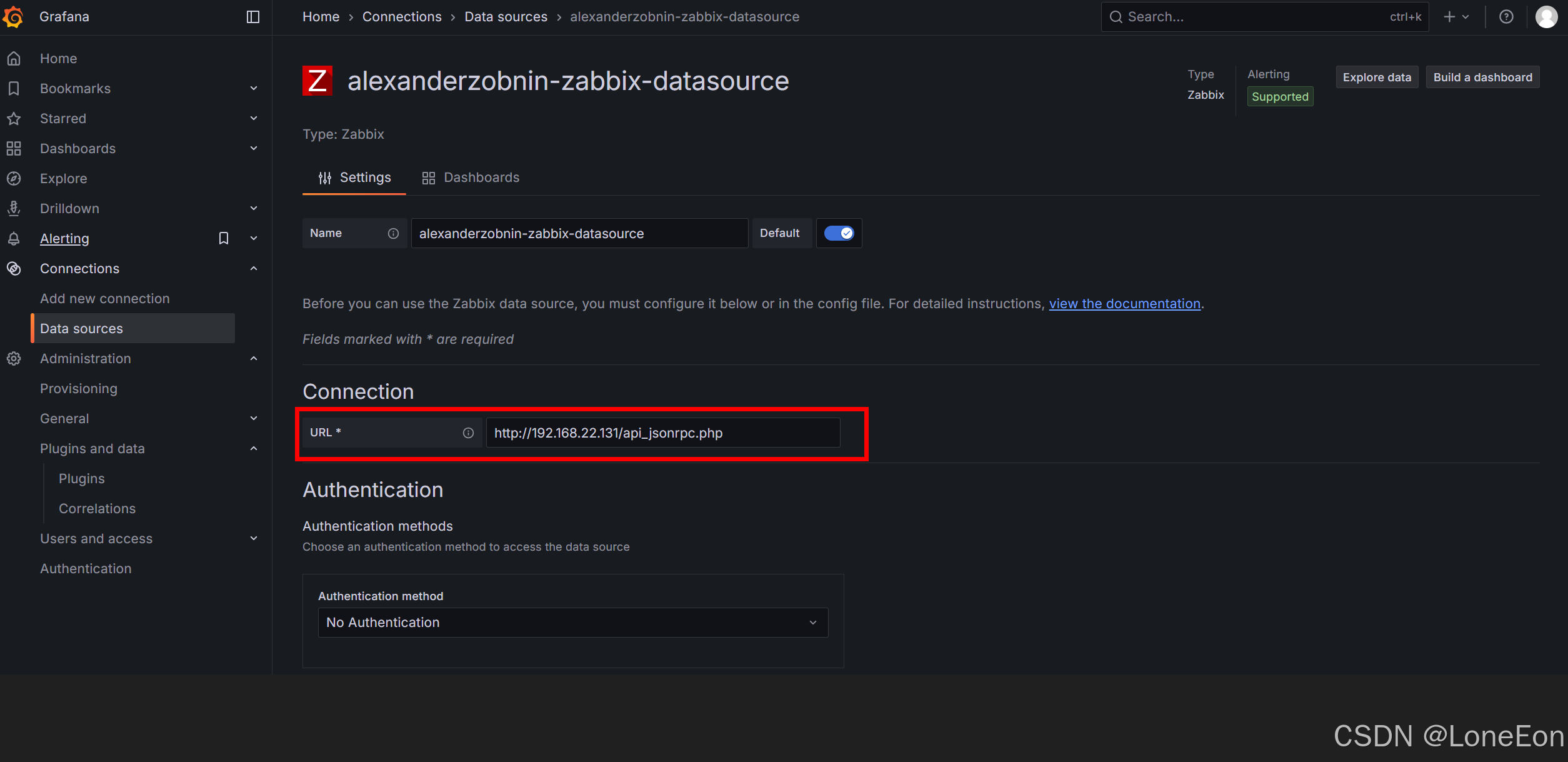Go to Connections breadcrumb link
1568x762 pixels.
click(402, 17)
